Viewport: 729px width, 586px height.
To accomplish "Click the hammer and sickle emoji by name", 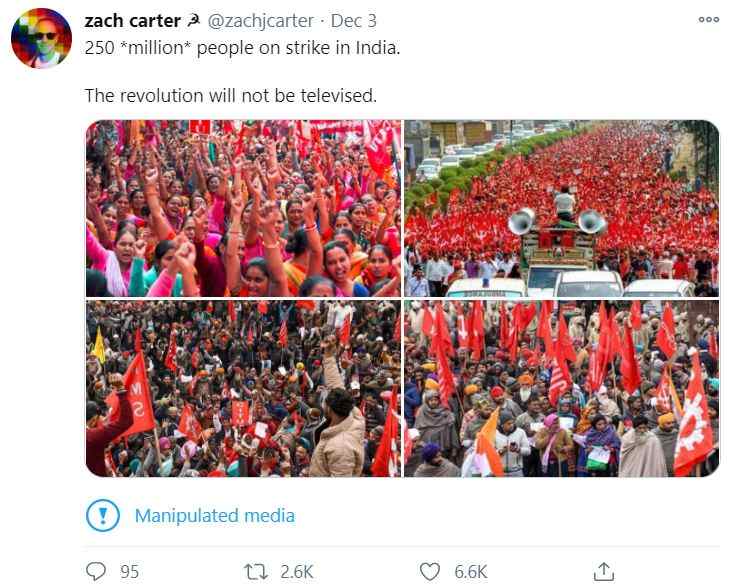I will pos(193,20).
